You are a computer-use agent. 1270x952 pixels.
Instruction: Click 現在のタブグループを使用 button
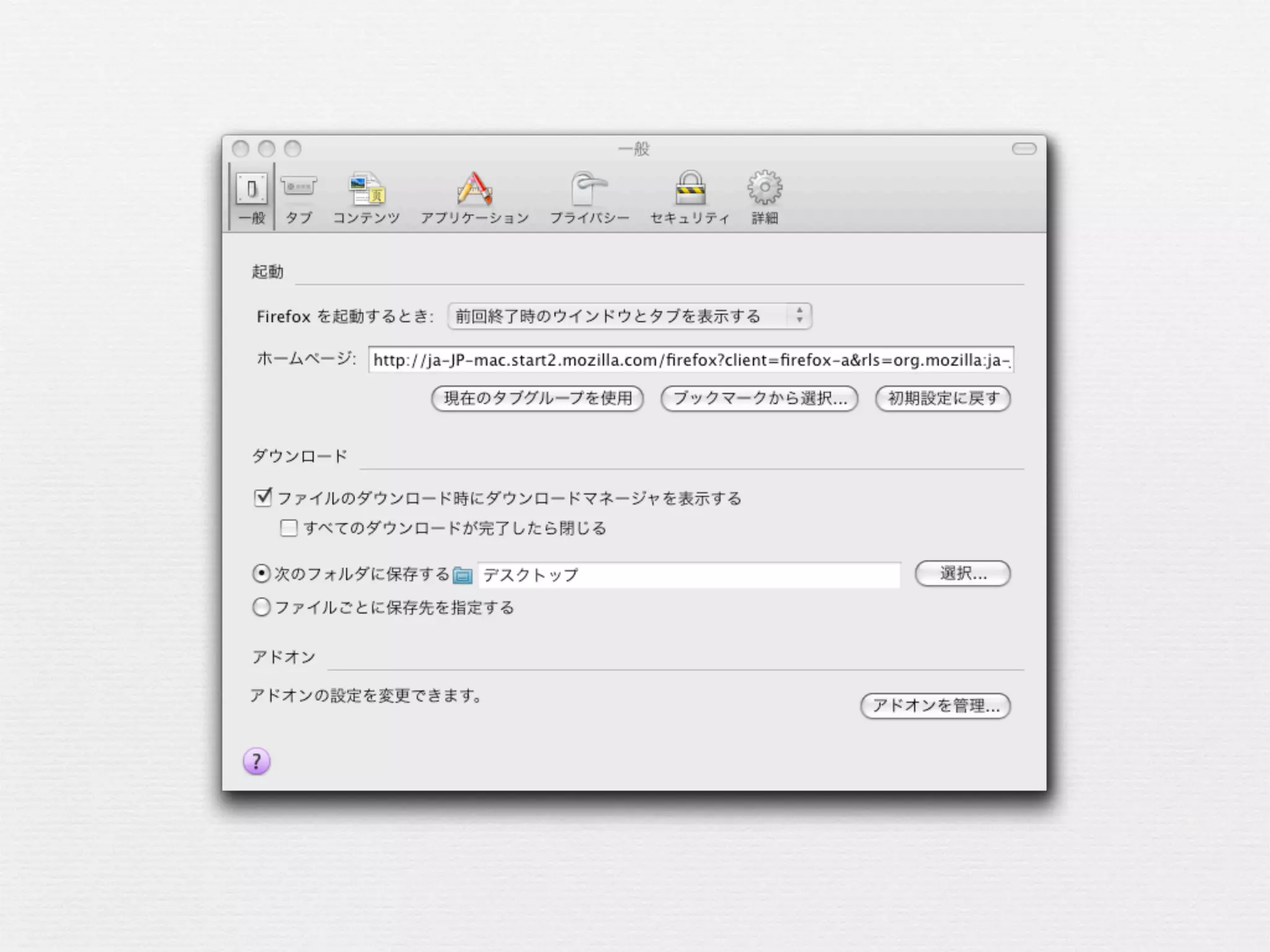tap(537, 399)
